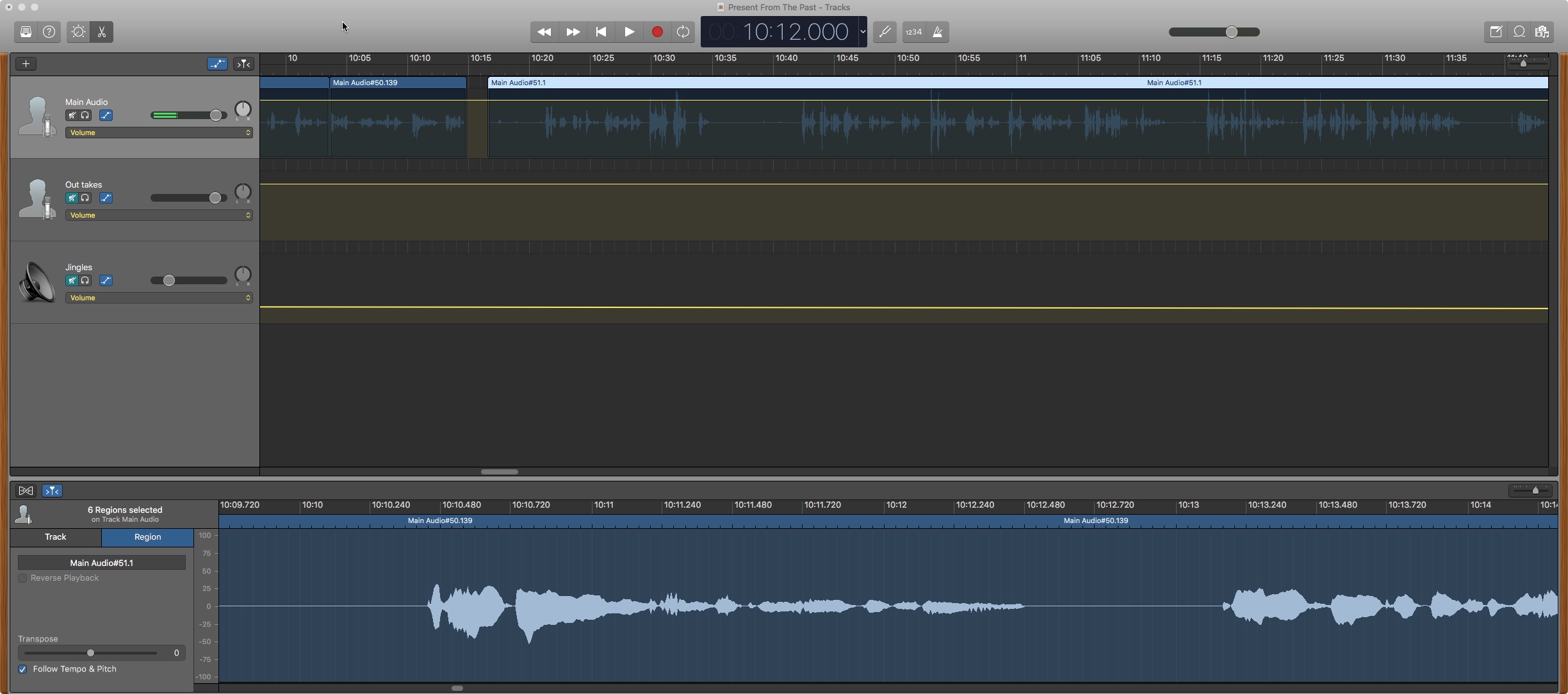The height and width of the screenshot is (694, 1568).
Task: Click the 10:30 ruler mark
Action: click(664, 58)
